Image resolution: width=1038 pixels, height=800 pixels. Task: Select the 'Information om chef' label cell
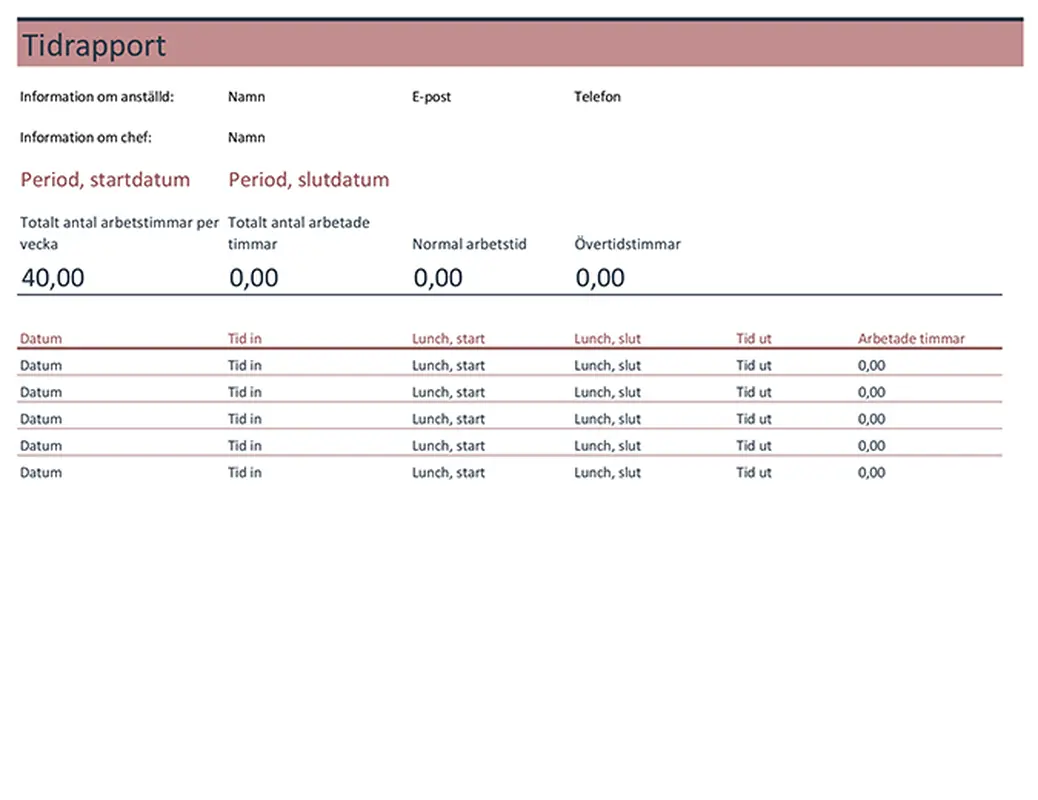point(86,137)
